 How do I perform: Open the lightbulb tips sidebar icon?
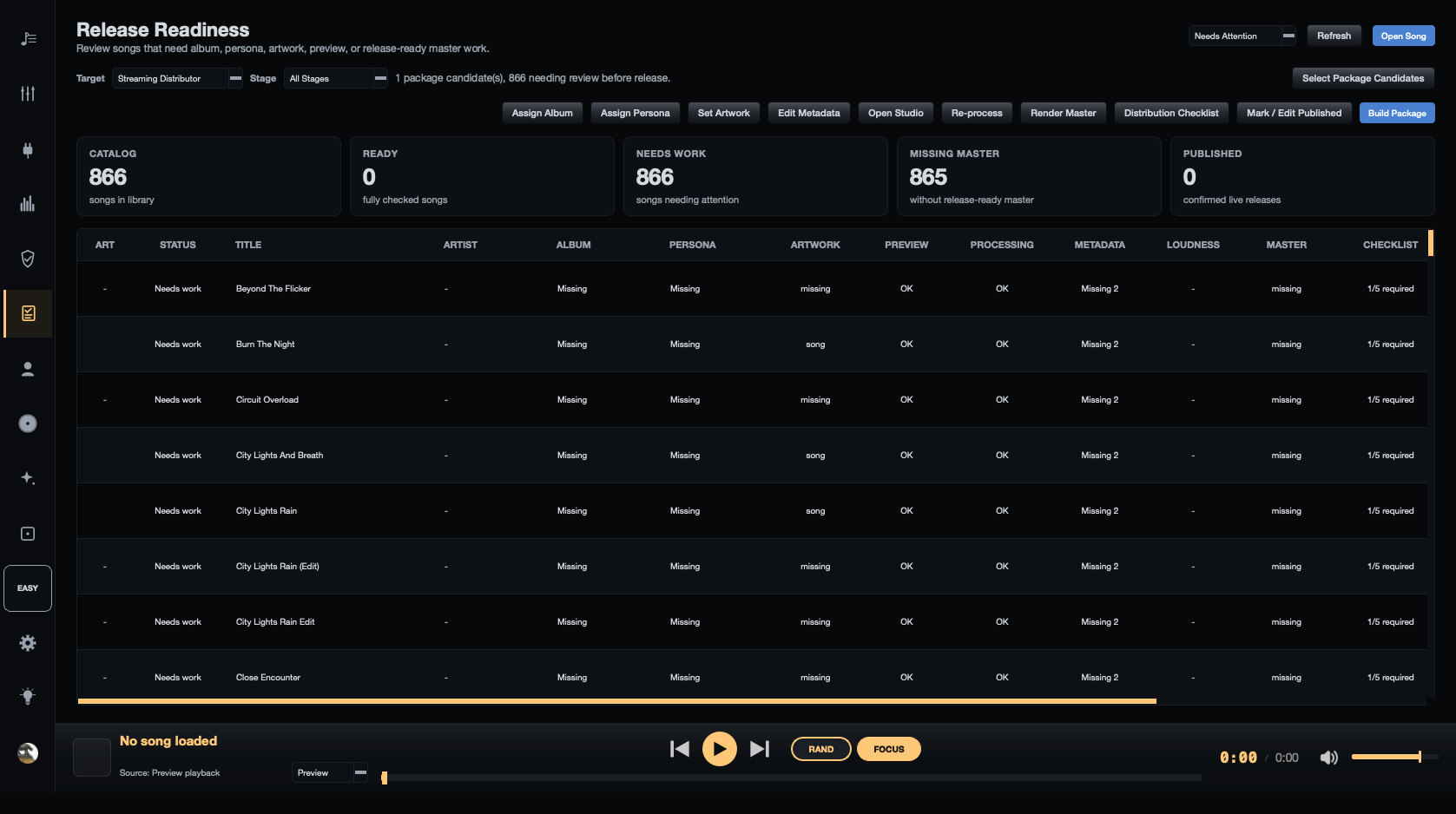pyautogui.click(x=28, y=696)
